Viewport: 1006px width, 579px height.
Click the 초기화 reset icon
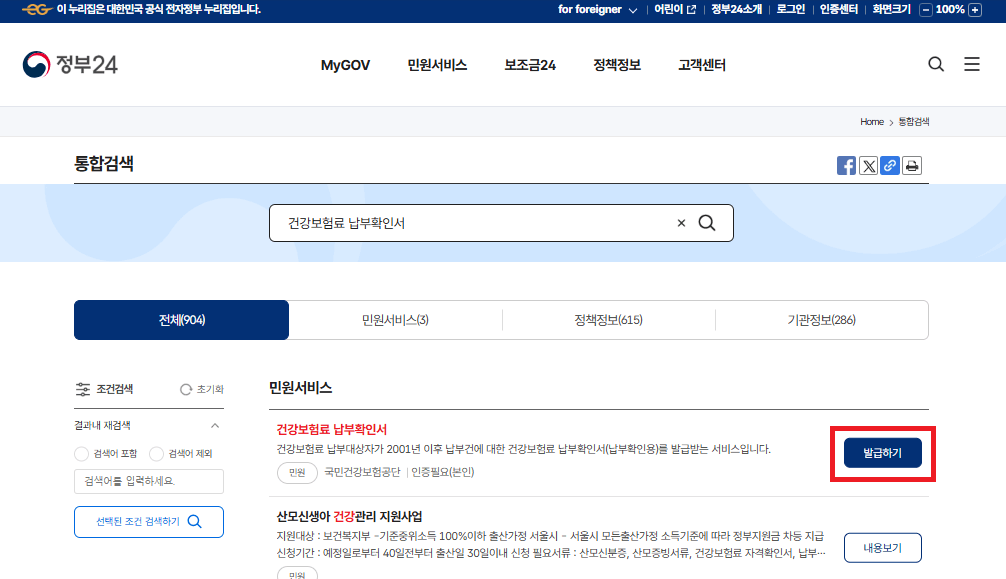(185, 388)
